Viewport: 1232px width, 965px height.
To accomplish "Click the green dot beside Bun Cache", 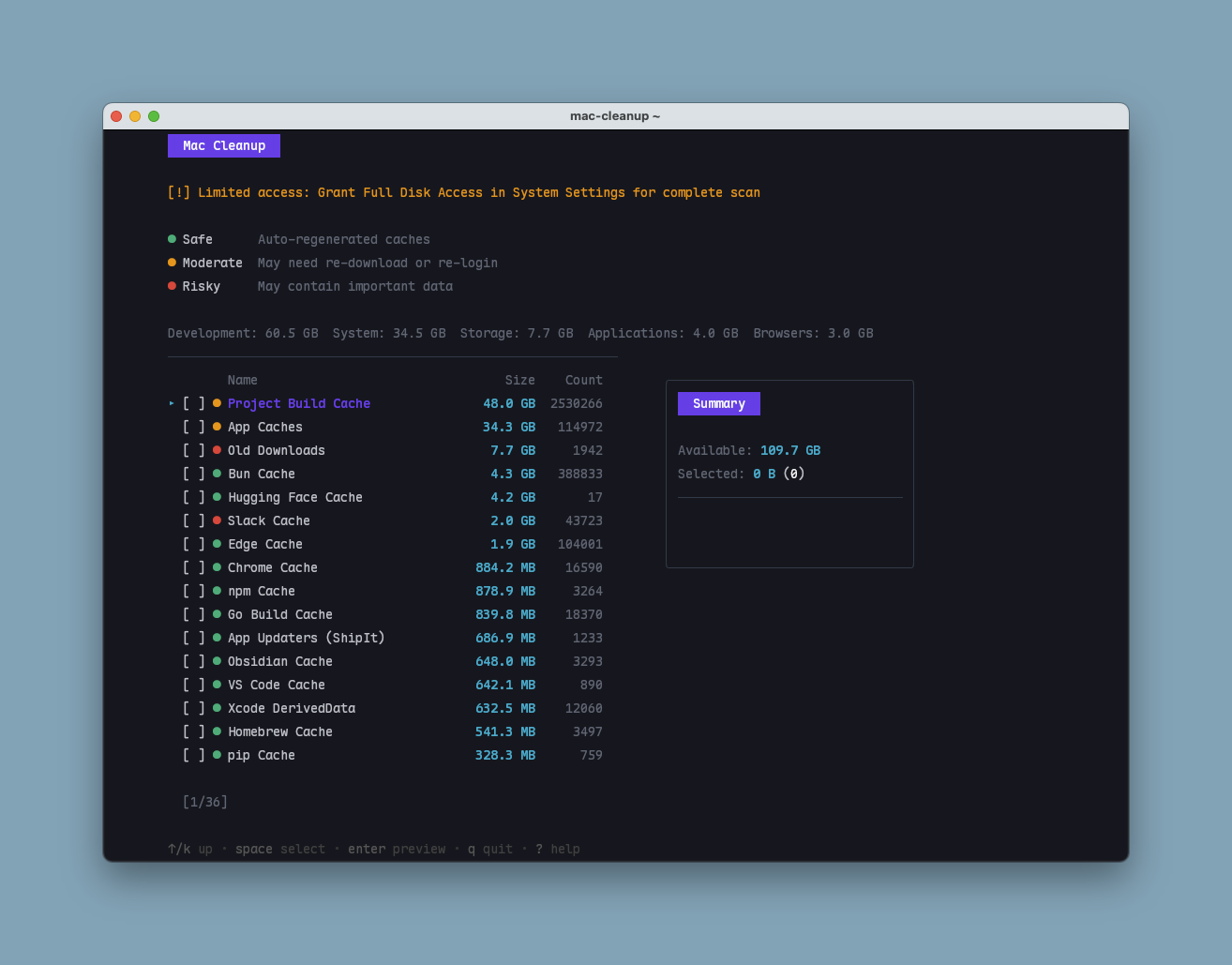I will click(217, 474).
